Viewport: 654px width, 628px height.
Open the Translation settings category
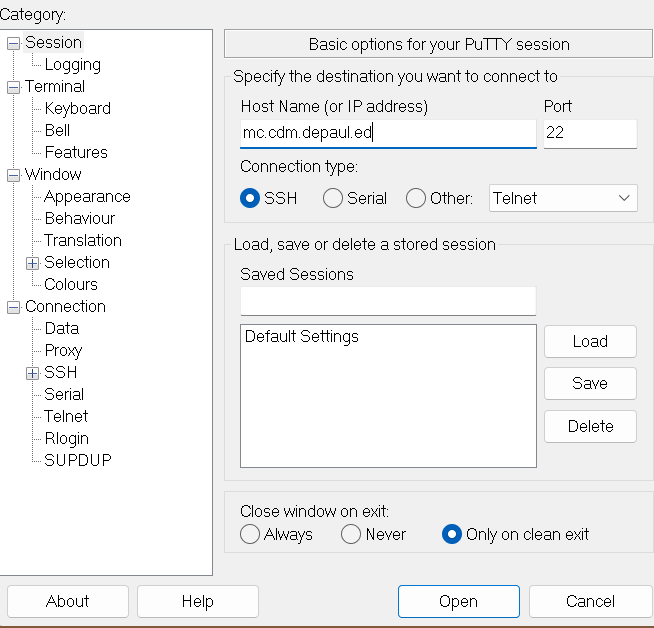83,241
